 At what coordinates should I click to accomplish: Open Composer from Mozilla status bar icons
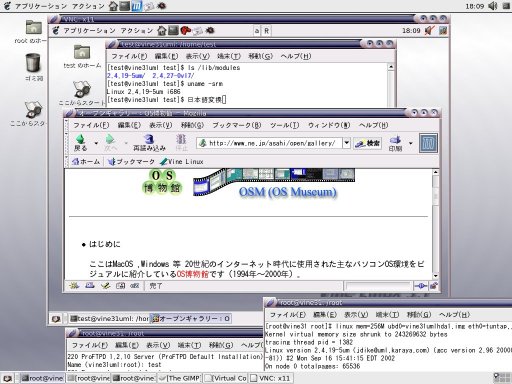point(105,285)
